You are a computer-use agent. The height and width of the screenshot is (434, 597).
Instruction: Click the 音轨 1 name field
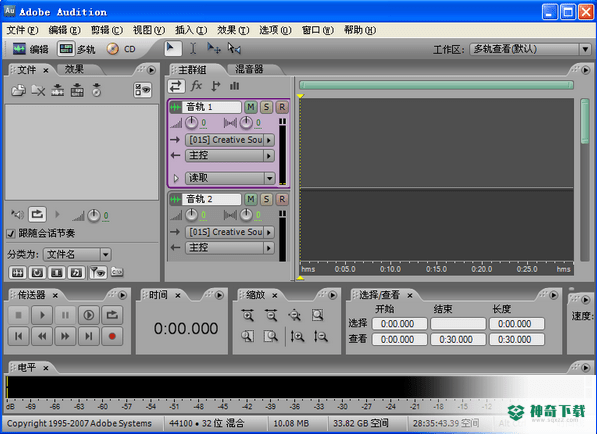(212, 107)
